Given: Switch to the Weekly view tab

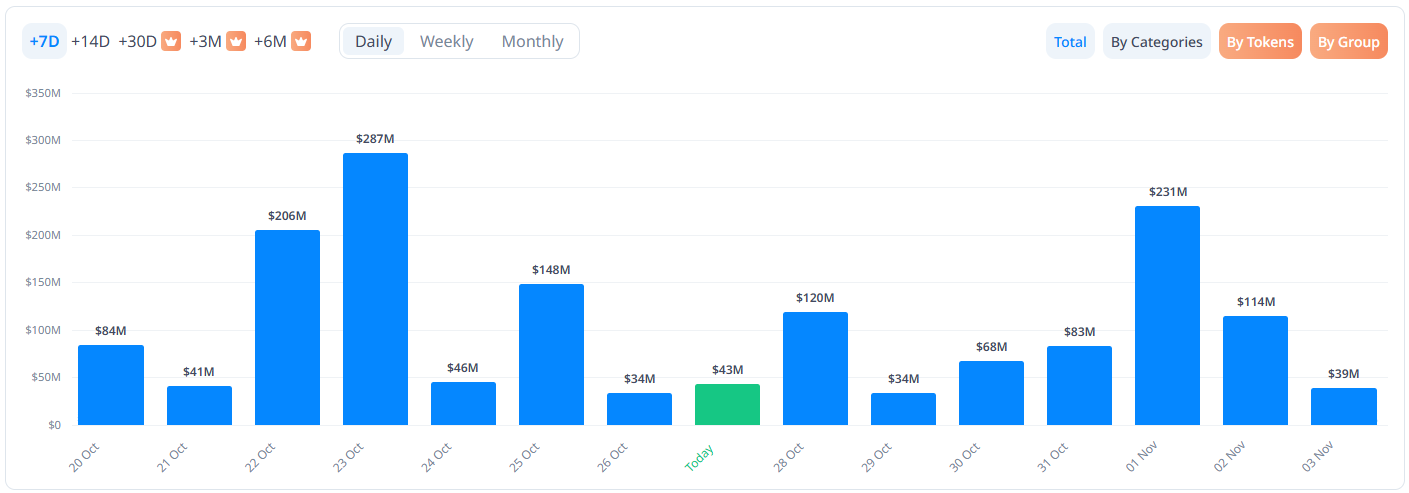Looking at the screenshot, I should pos(446,42).
